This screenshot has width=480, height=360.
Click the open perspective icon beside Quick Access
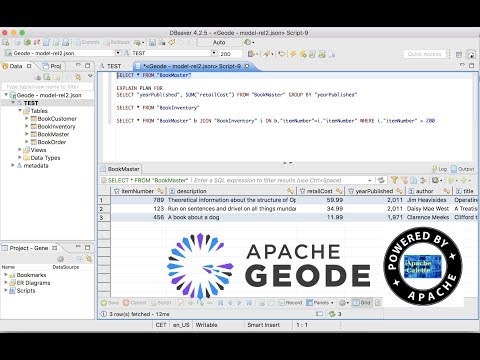(459, 54)
